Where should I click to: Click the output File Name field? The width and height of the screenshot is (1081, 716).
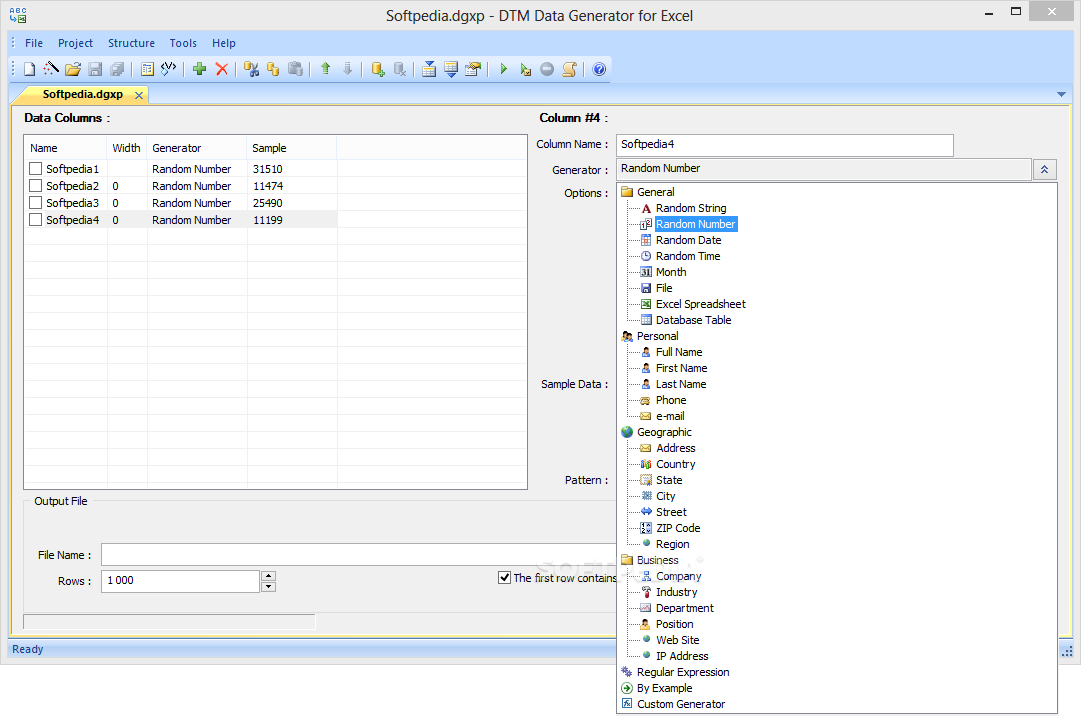tap(358, 555)
